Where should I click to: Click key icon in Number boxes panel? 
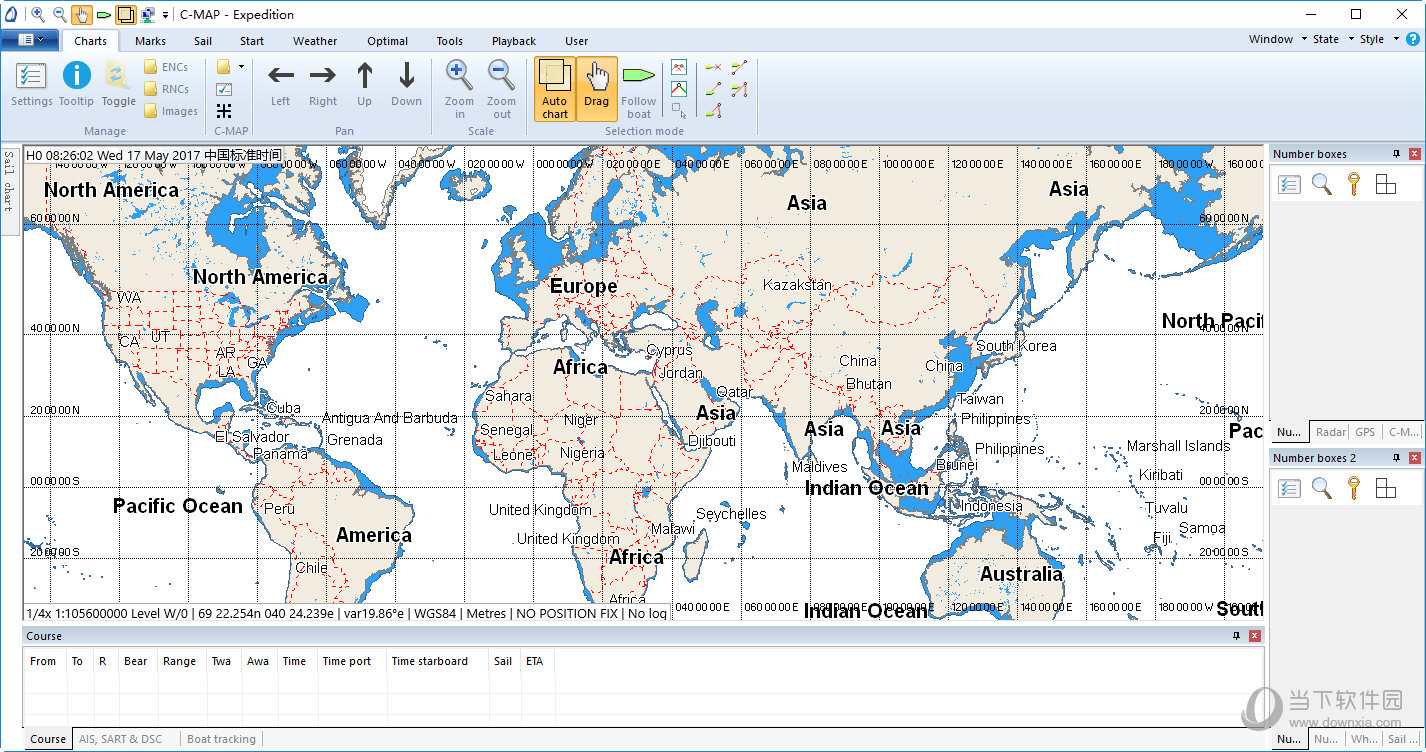point(1353,184)
